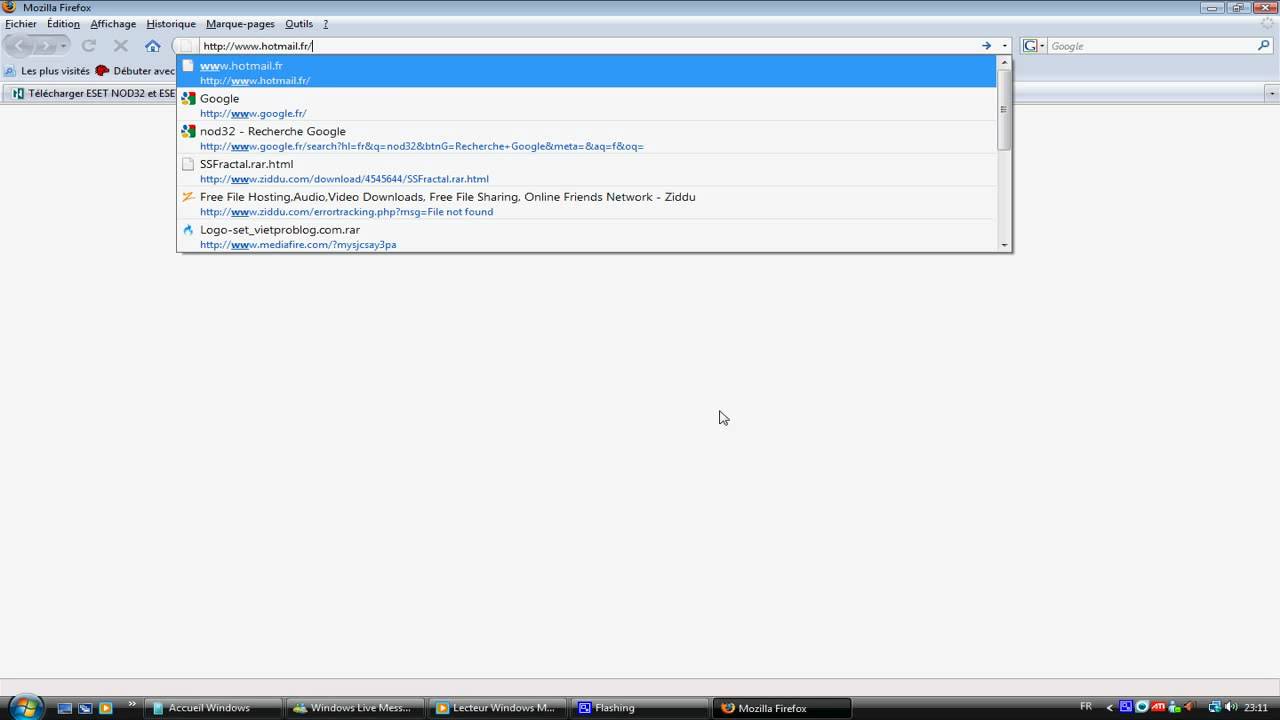Go to the Home page
The height and width of the screenshot is (720, 1280).
(x=153, y=46)
